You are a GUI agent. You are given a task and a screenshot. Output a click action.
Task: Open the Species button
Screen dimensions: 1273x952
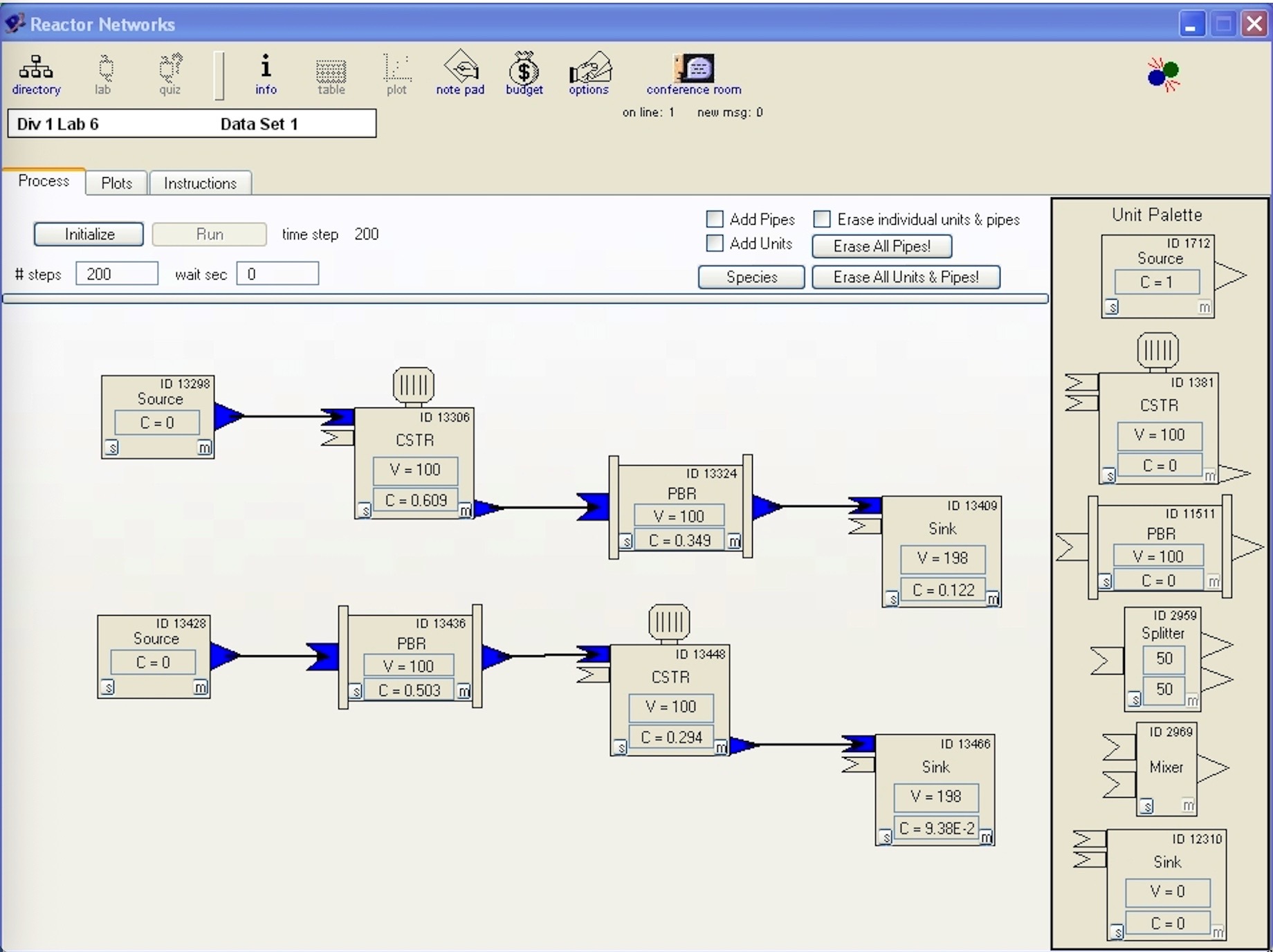coord(751,277)
